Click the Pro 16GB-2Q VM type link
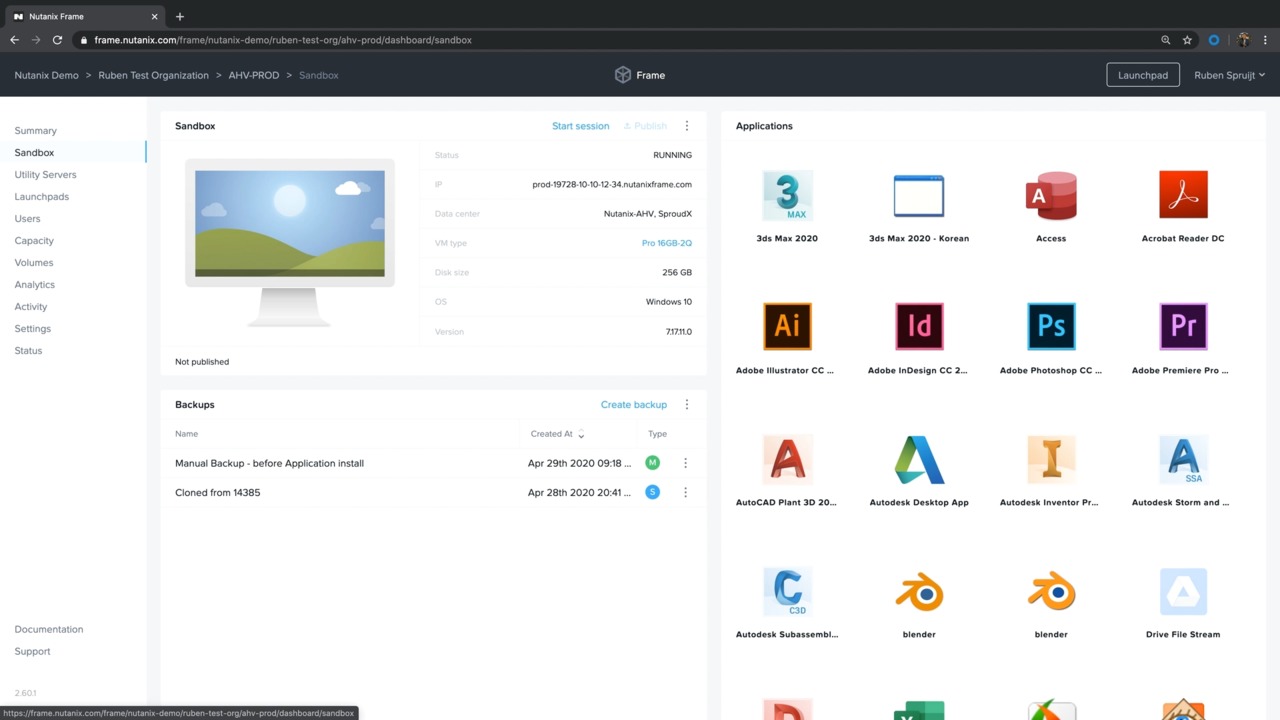The width and height of the screenshot is (1280, 720). (x=666, y=243)
